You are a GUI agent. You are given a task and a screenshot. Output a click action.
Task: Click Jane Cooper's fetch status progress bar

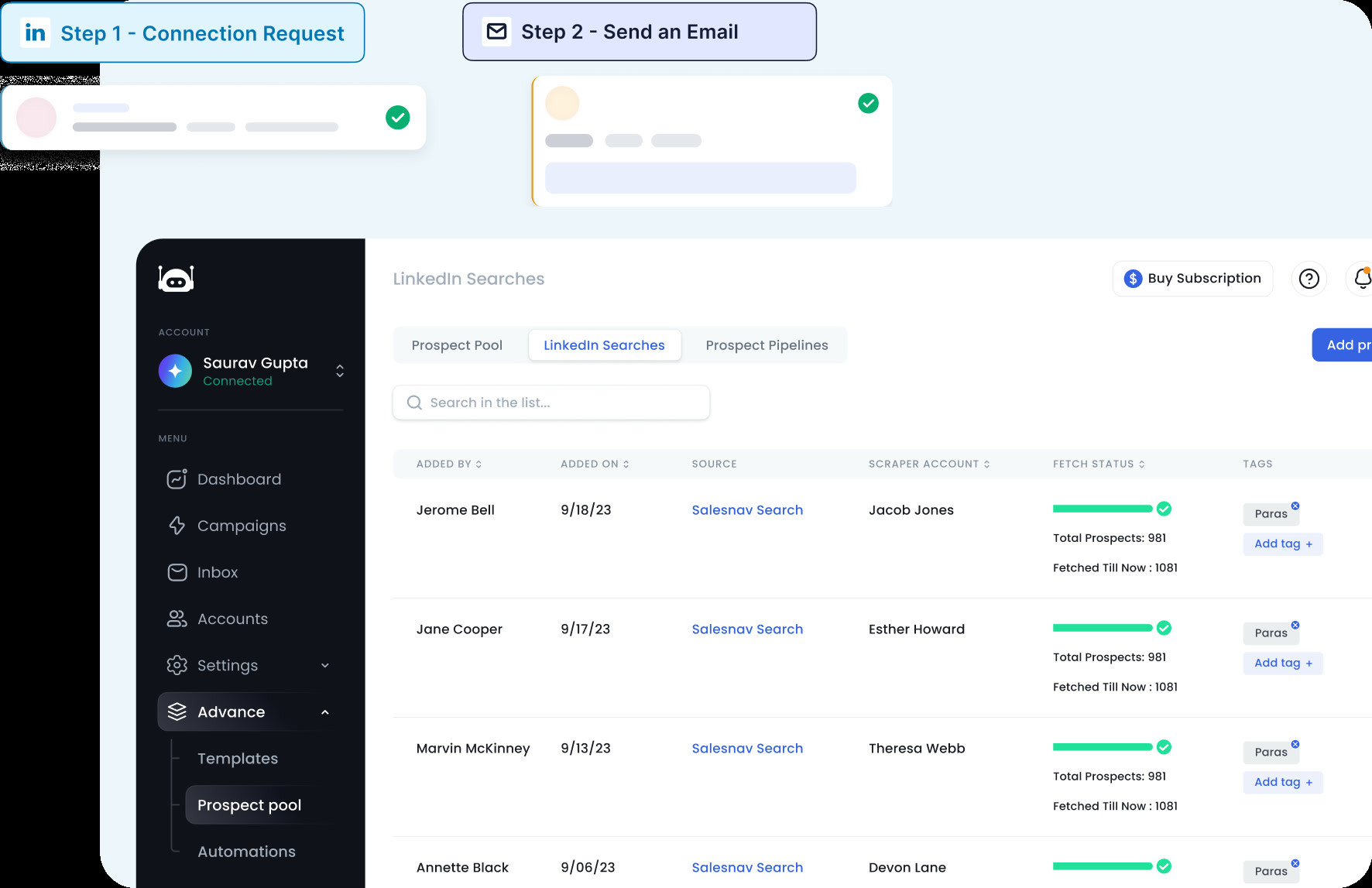coord(1103,628)
